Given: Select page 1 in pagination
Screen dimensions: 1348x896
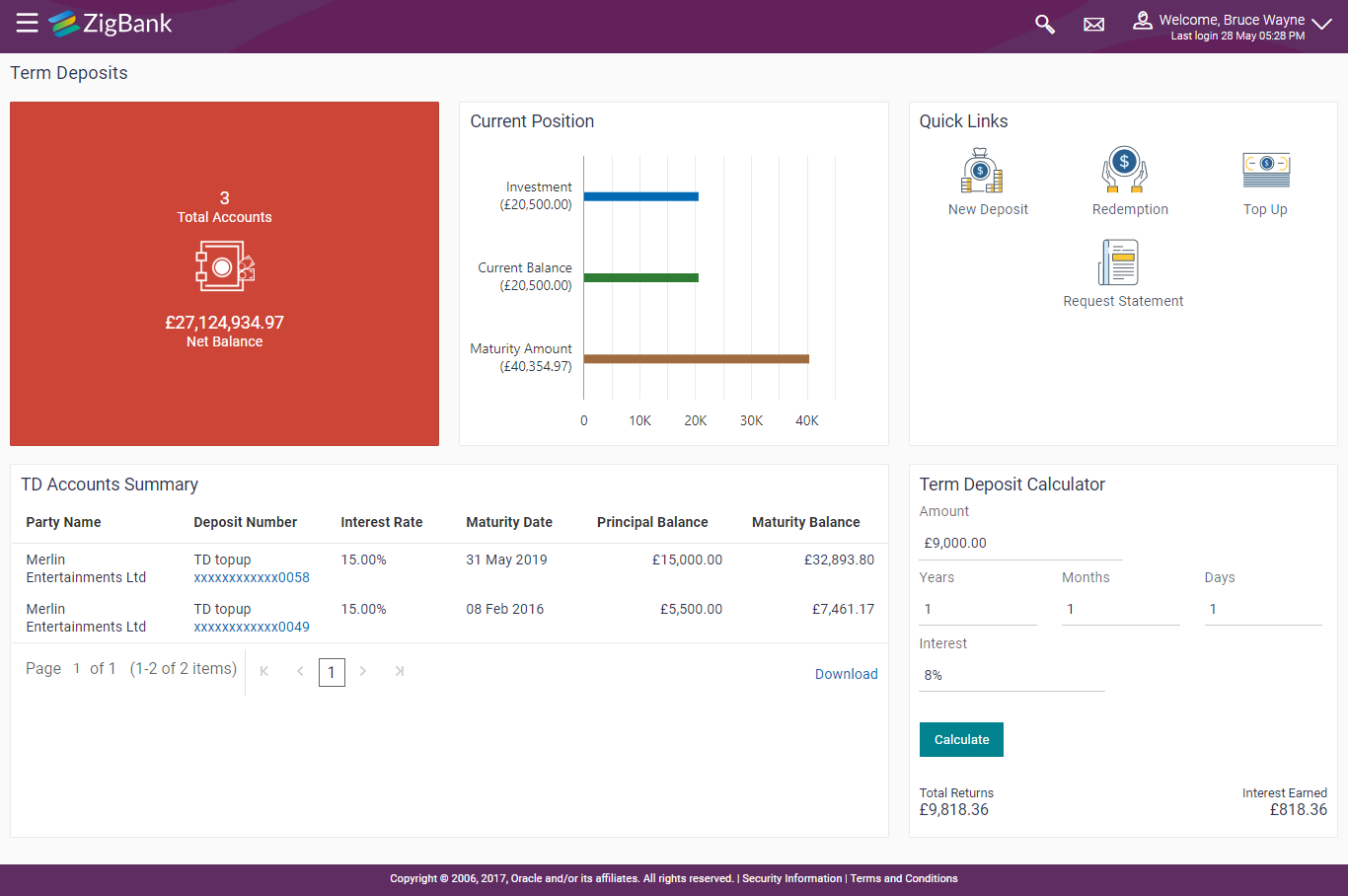Looking at the screenshot, I should coord(332,673).
